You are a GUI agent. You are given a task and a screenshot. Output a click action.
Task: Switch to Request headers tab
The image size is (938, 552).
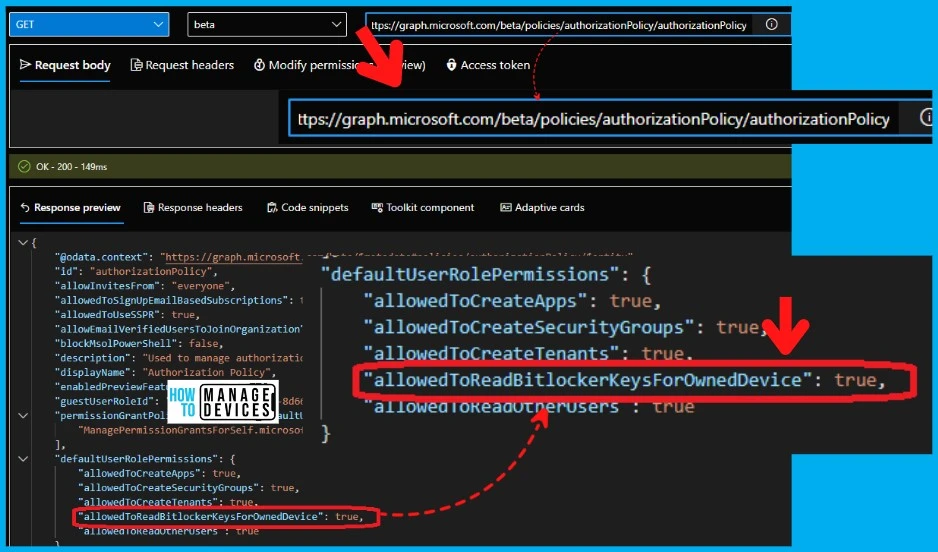pos(182,65)
